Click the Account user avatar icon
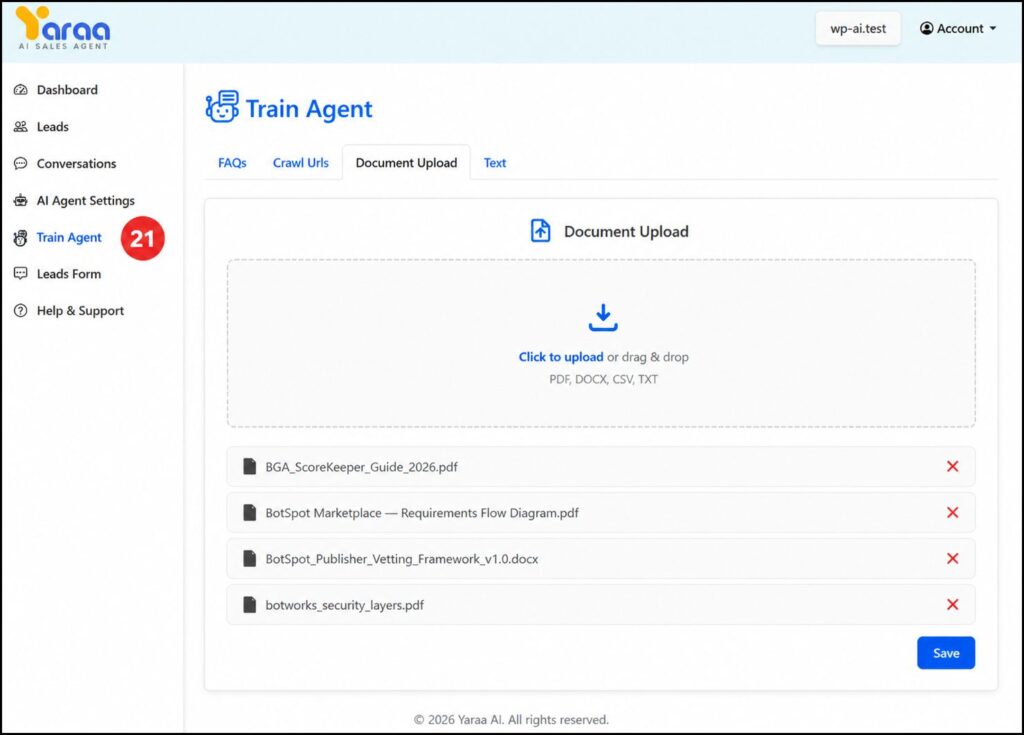The image size is (1024, 735). click(x=926, y=28)
